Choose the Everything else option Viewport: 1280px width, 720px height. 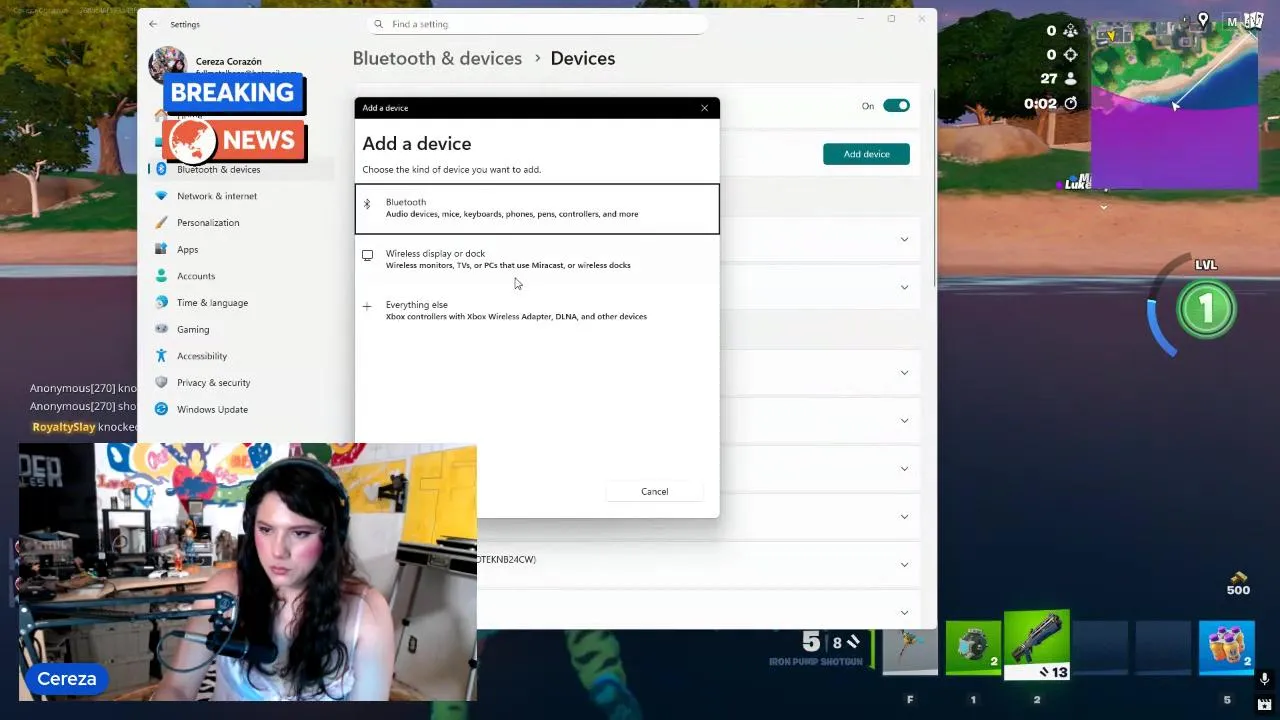[537, 310]
